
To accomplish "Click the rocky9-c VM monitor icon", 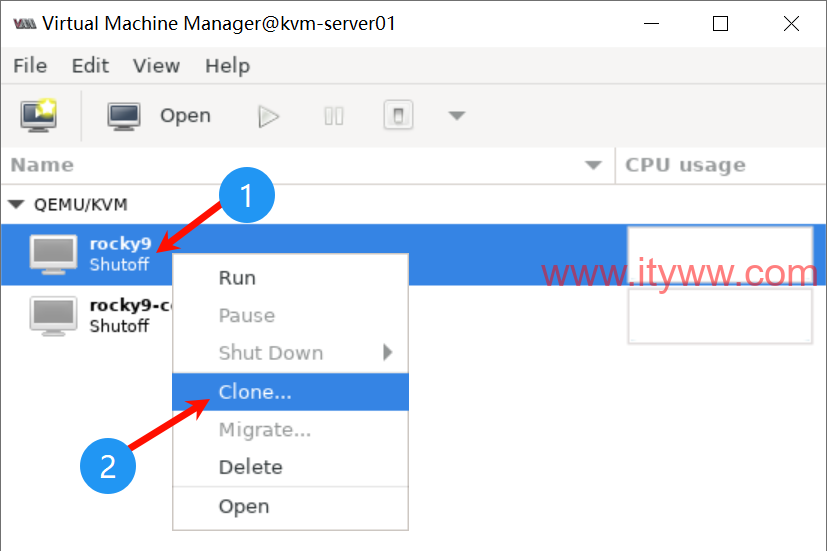I will tap(53, 316).
